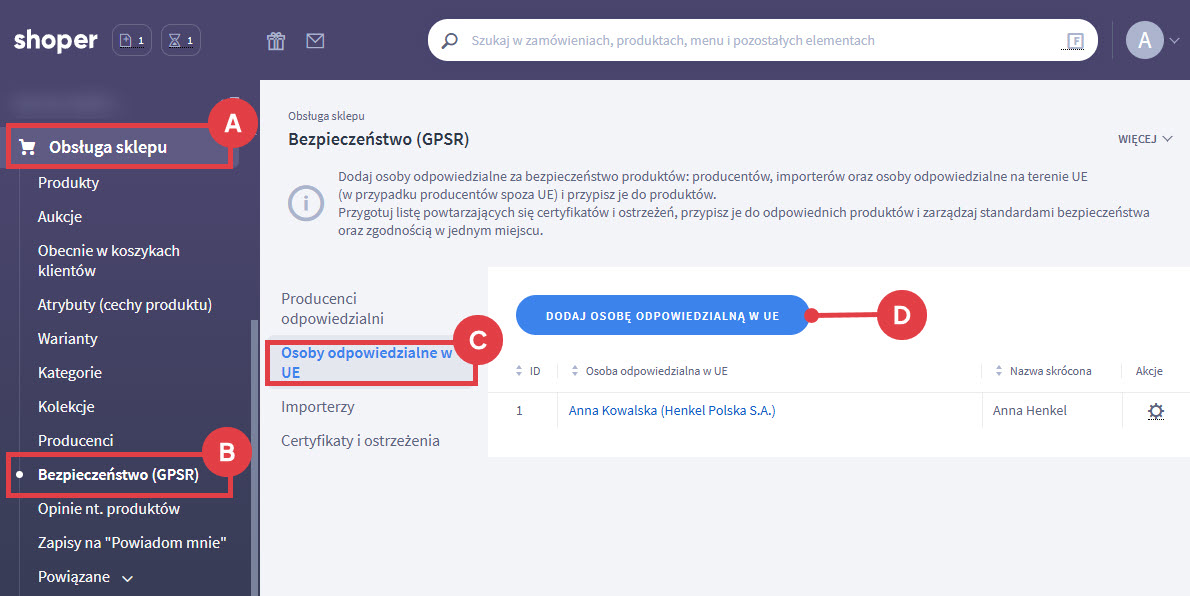Open Warianty in sidebar
This screenshot has height=596, width=1190.
(x=68, y=339)
